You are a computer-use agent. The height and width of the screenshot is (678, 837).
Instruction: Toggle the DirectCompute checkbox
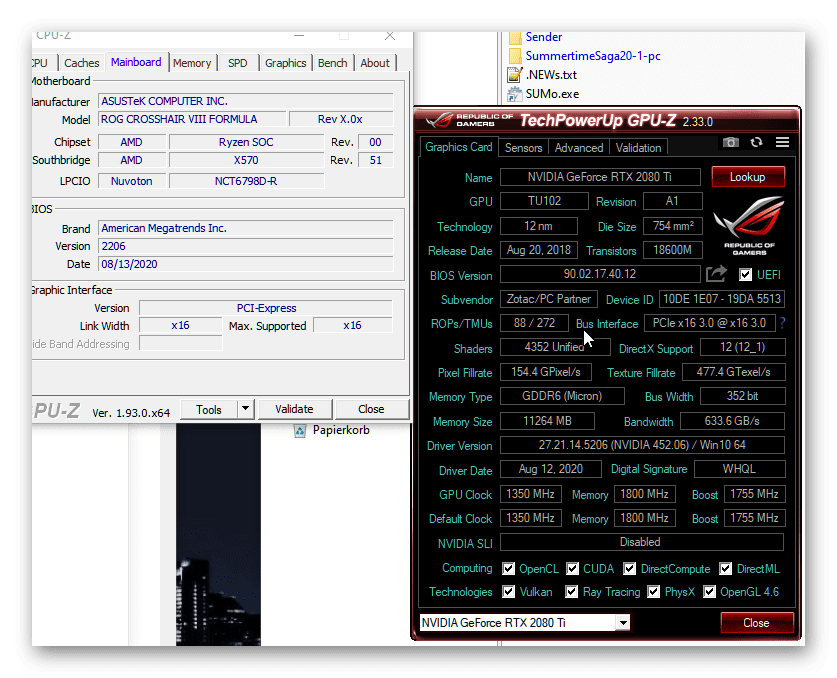click(x=629, y=569)
